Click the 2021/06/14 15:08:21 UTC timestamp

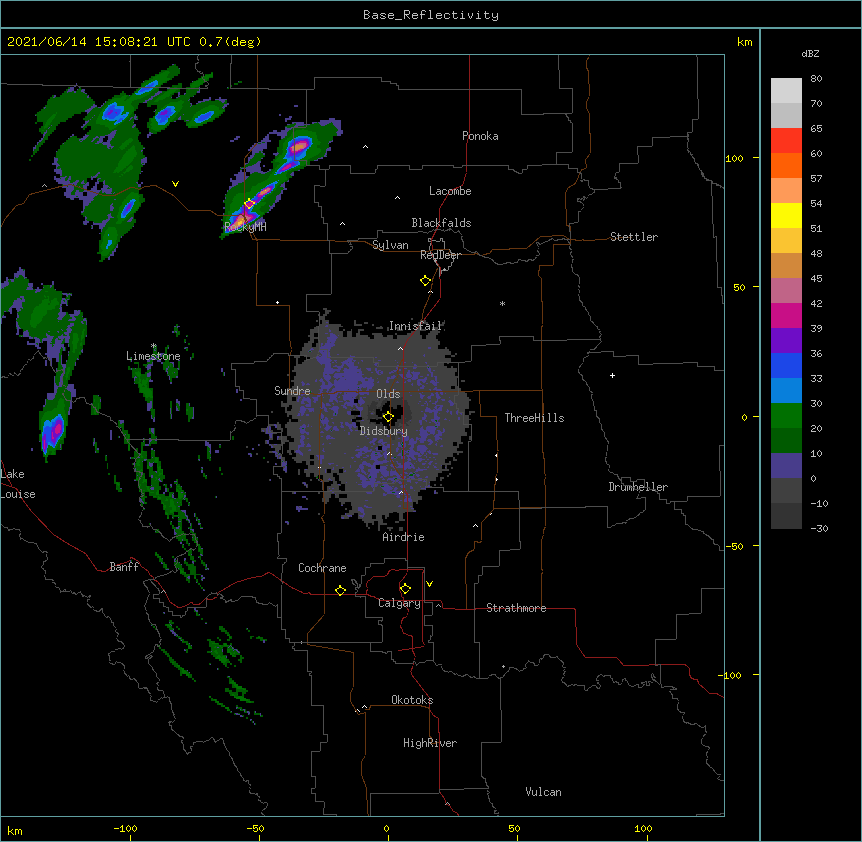pyautogui.click(x=98, y=42)
